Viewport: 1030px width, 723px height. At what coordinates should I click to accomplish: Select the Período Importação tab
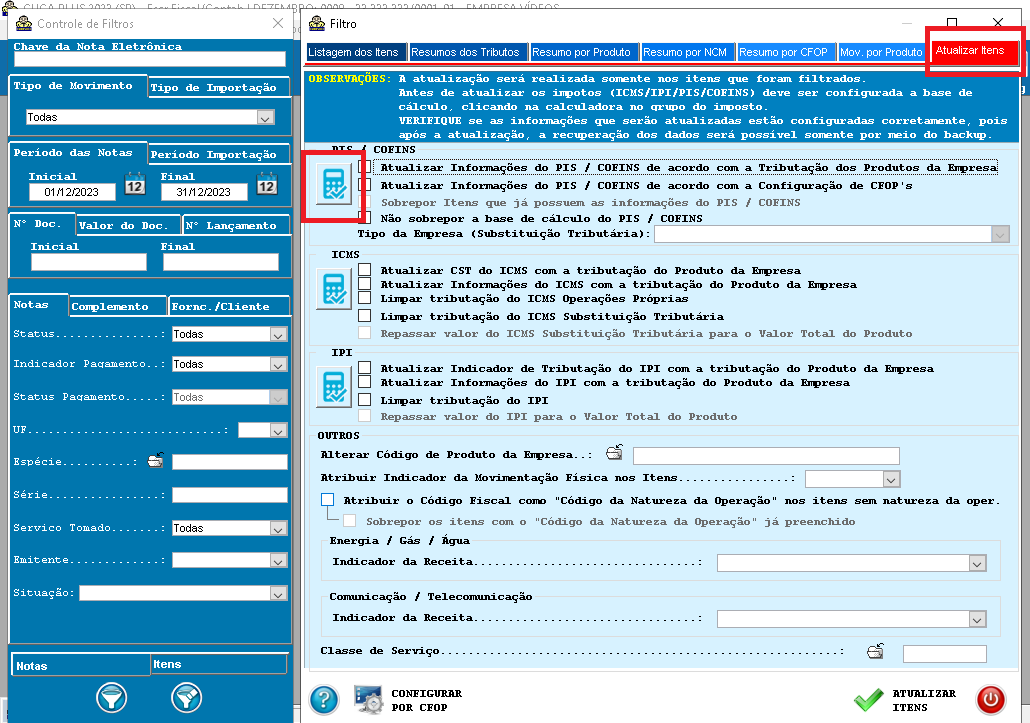point(218,154)
